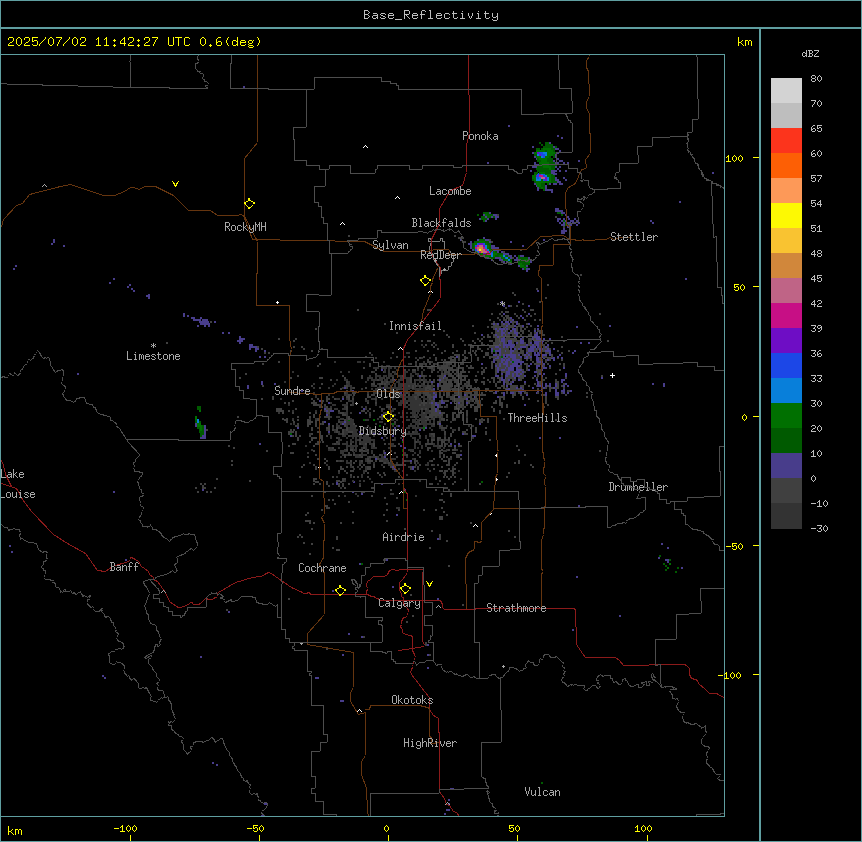Click the Sylvan label
The width and height of the screenshot is (862, 842).
tap(390, 245)
